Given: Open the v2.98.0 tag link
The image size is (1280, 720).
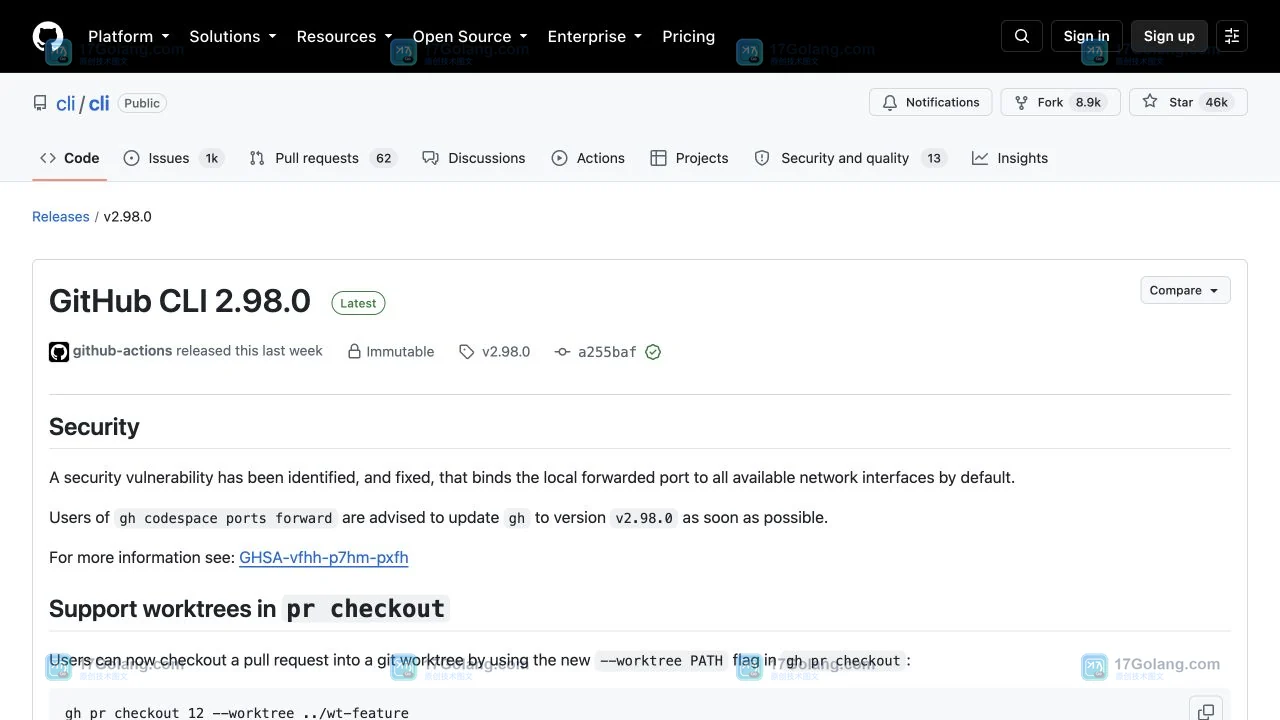Looking at the screenshot, I should pos(506,352).
